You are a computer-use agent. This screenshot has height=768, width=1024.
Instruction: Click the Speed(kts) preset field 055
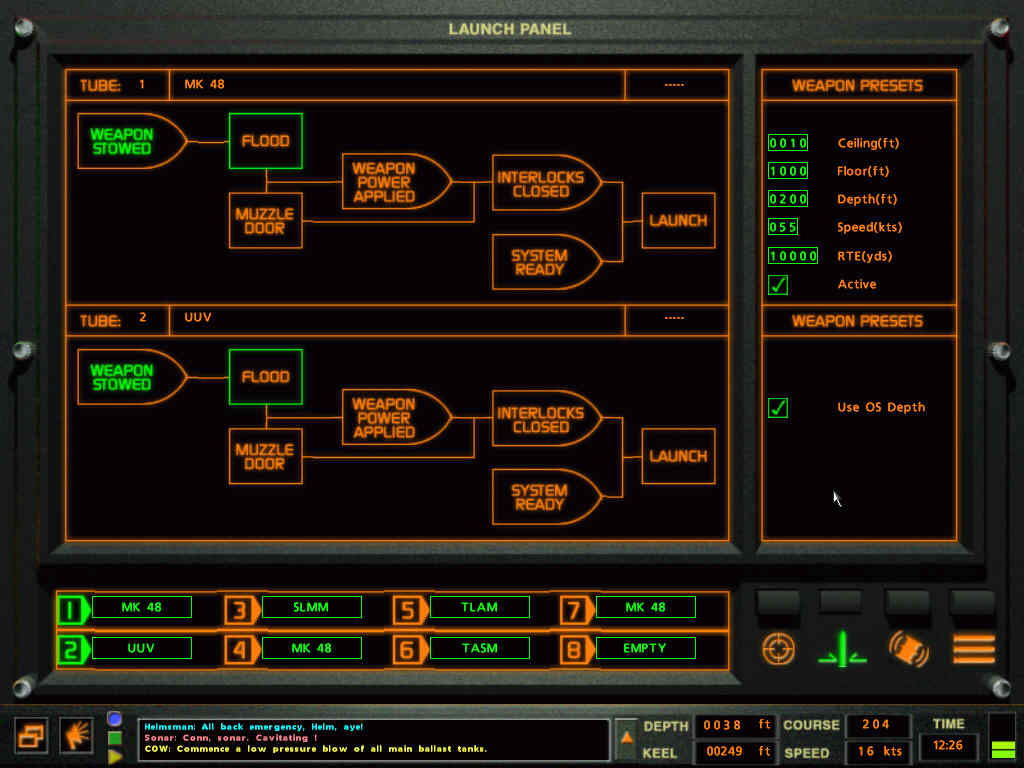tap(783, 227)
